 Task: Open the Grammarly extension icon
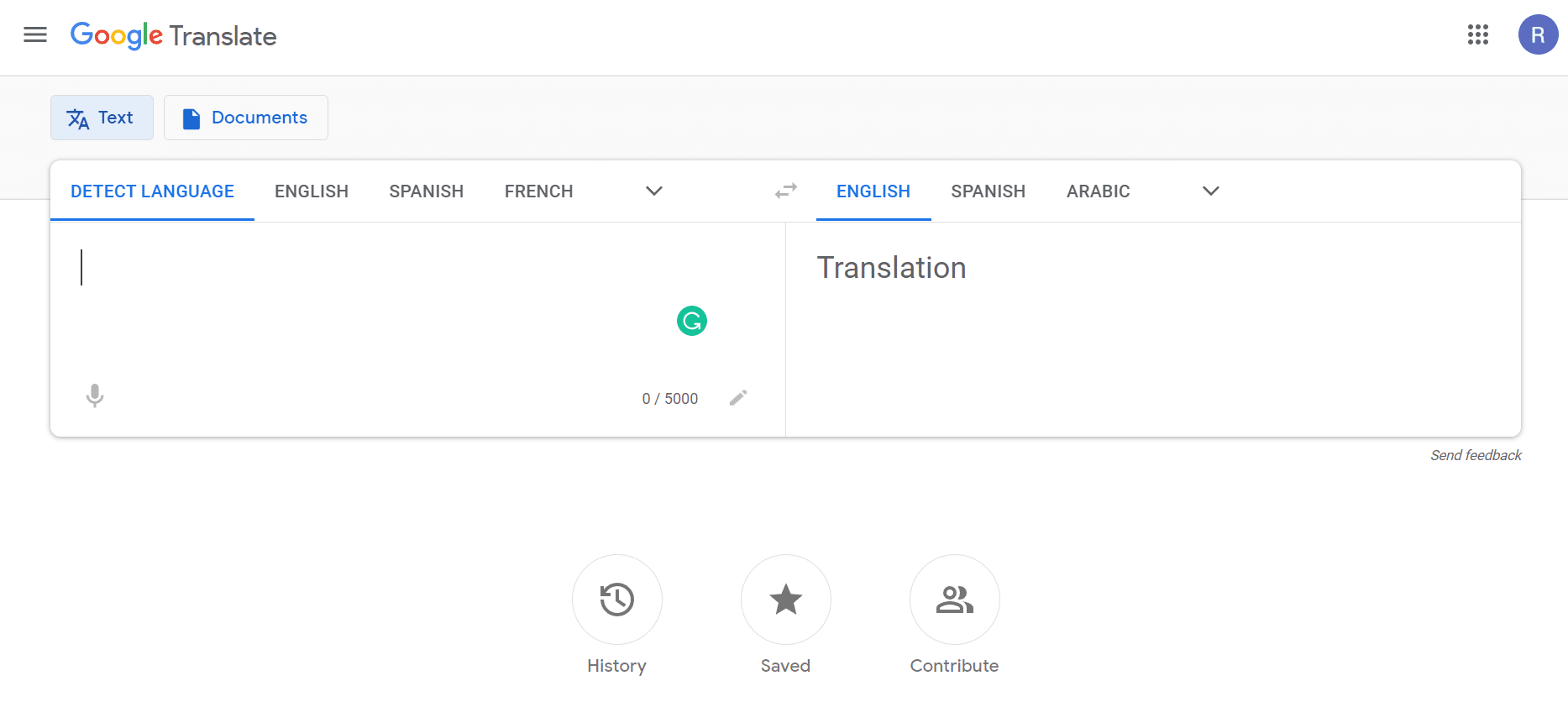point(692,321)
